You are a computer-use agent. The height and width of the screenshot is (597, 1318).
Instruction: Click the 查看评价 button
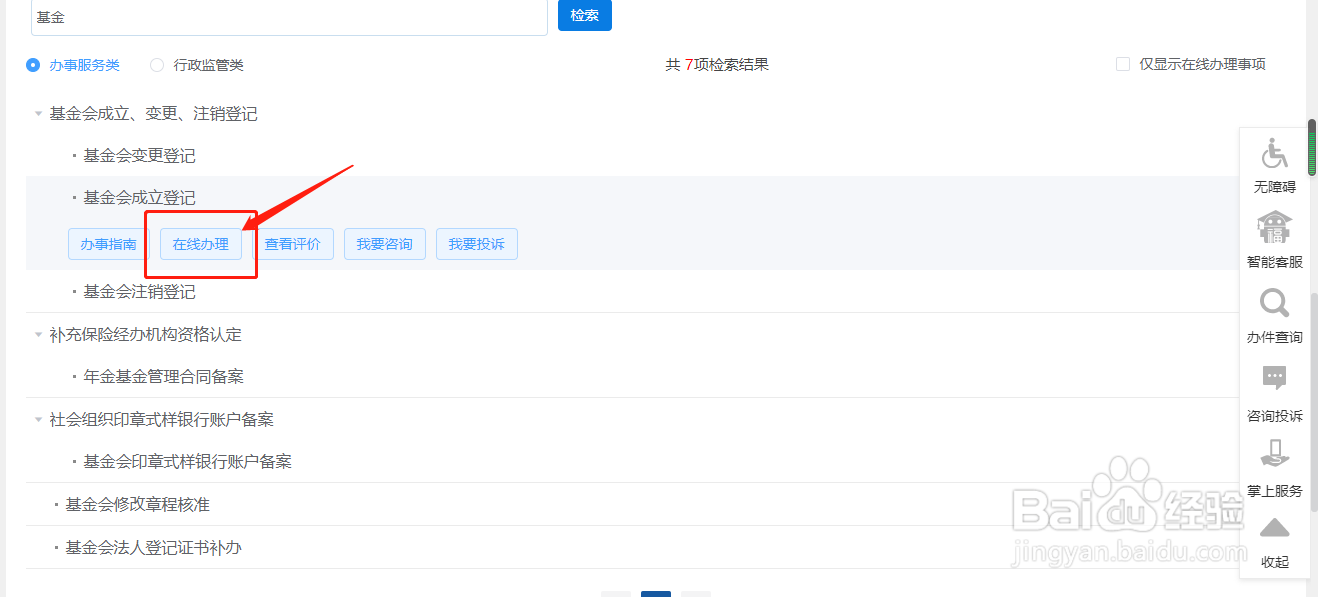coord(293,244)
